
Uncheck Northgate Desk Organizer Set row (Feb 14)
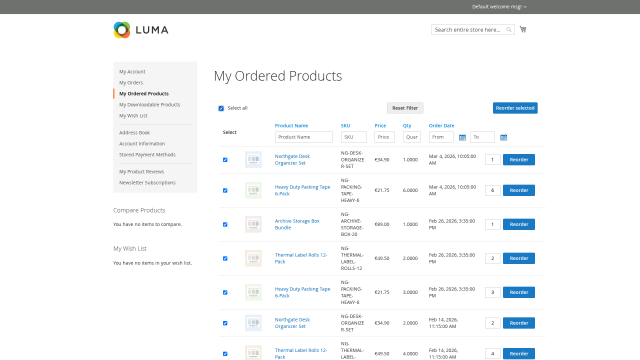(225, 323)
